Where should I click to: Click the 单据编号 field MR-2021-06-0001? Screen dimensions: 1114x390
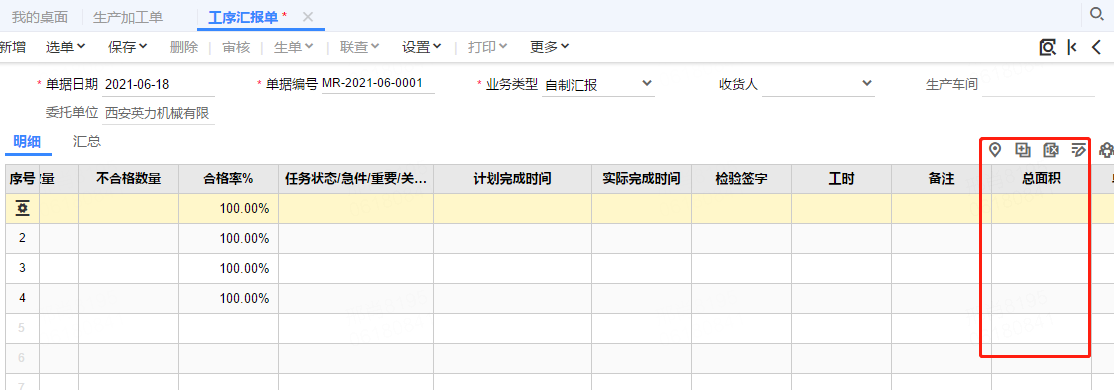point(378,84)
